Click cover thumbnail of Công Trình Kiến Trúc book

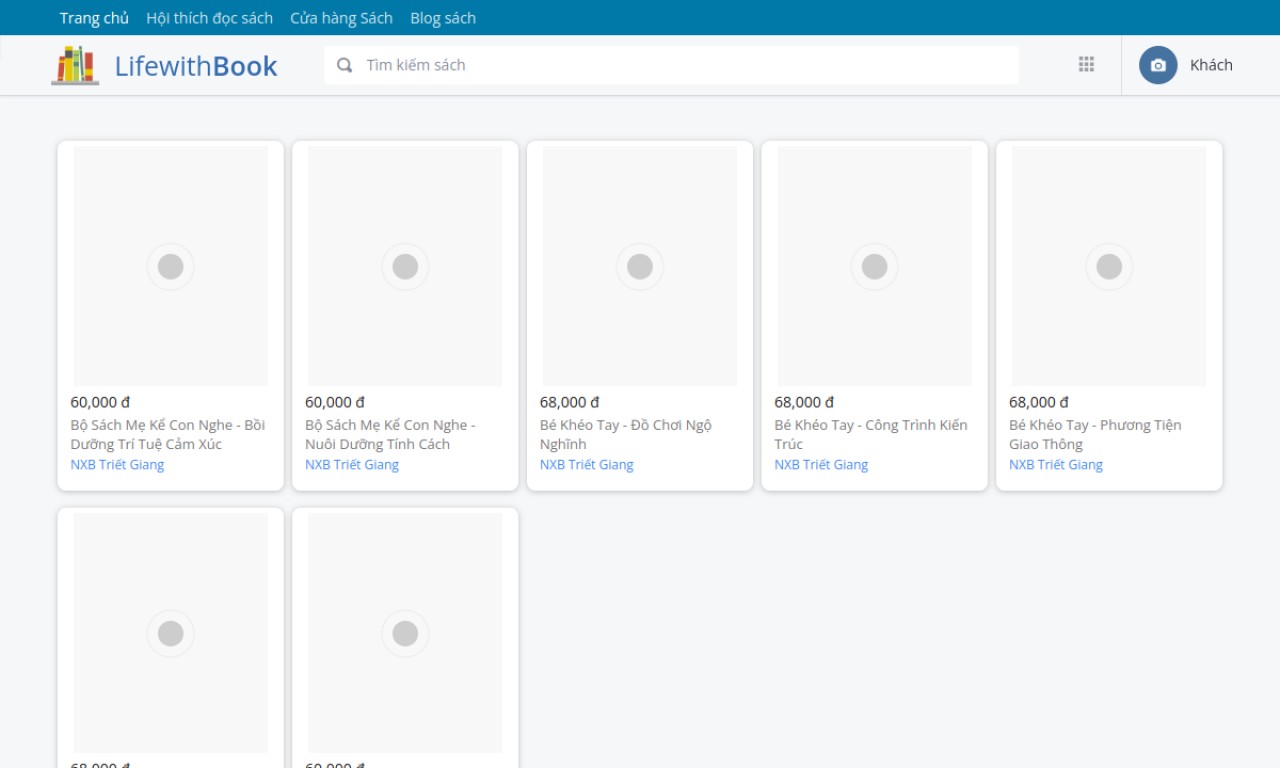(x=875, y=266)
